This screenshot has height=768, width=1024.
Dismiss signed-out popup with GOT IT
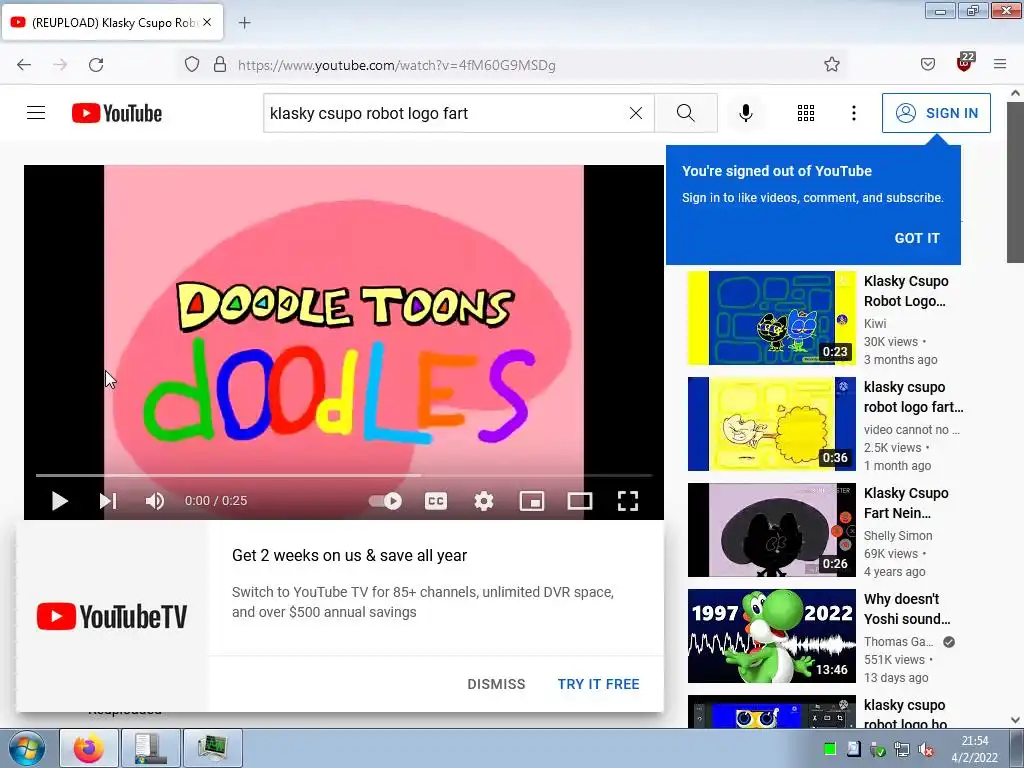click(917, 238)
